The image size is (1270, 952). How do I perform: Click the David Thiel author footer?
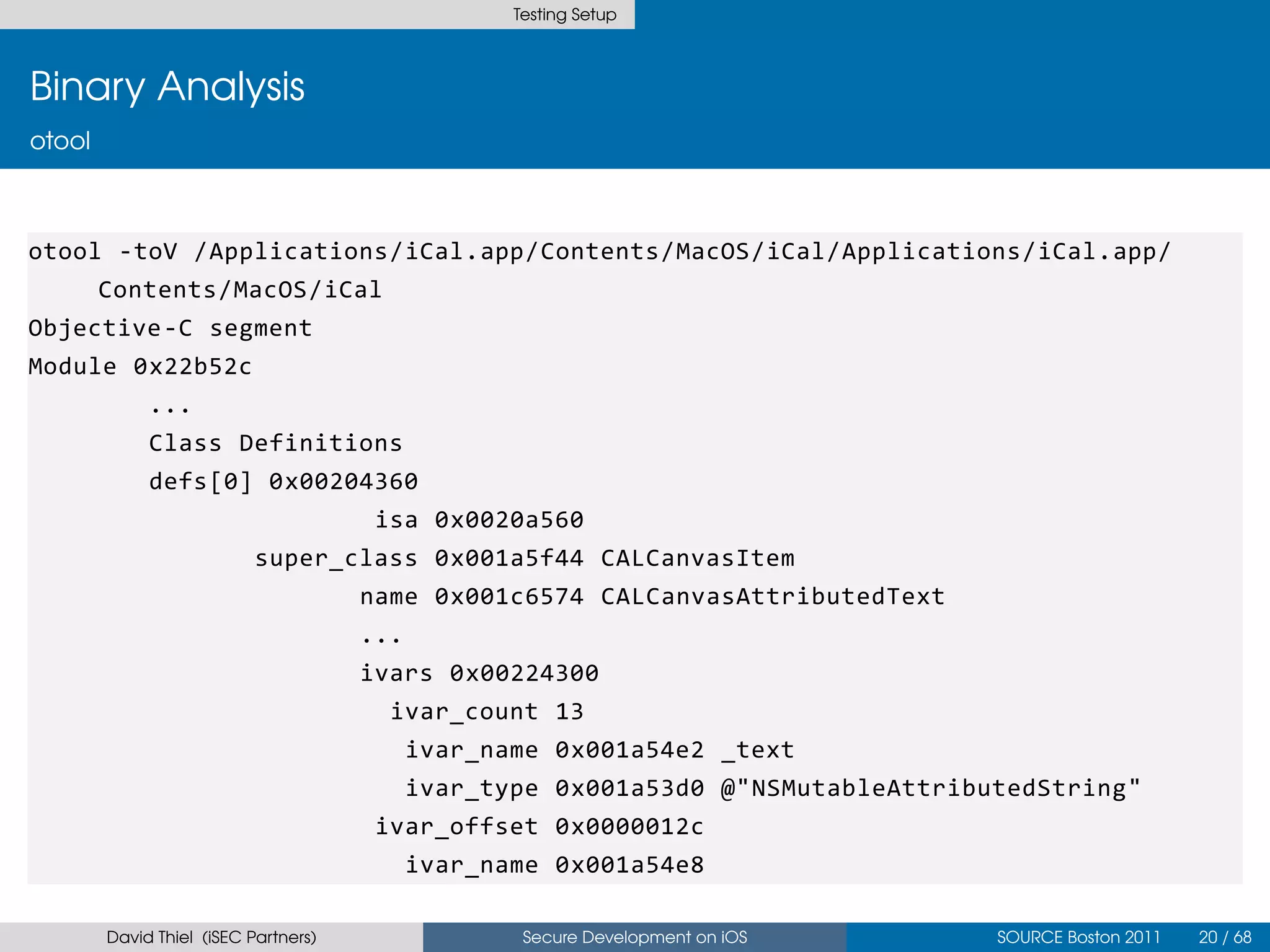(x=211, y=937)
